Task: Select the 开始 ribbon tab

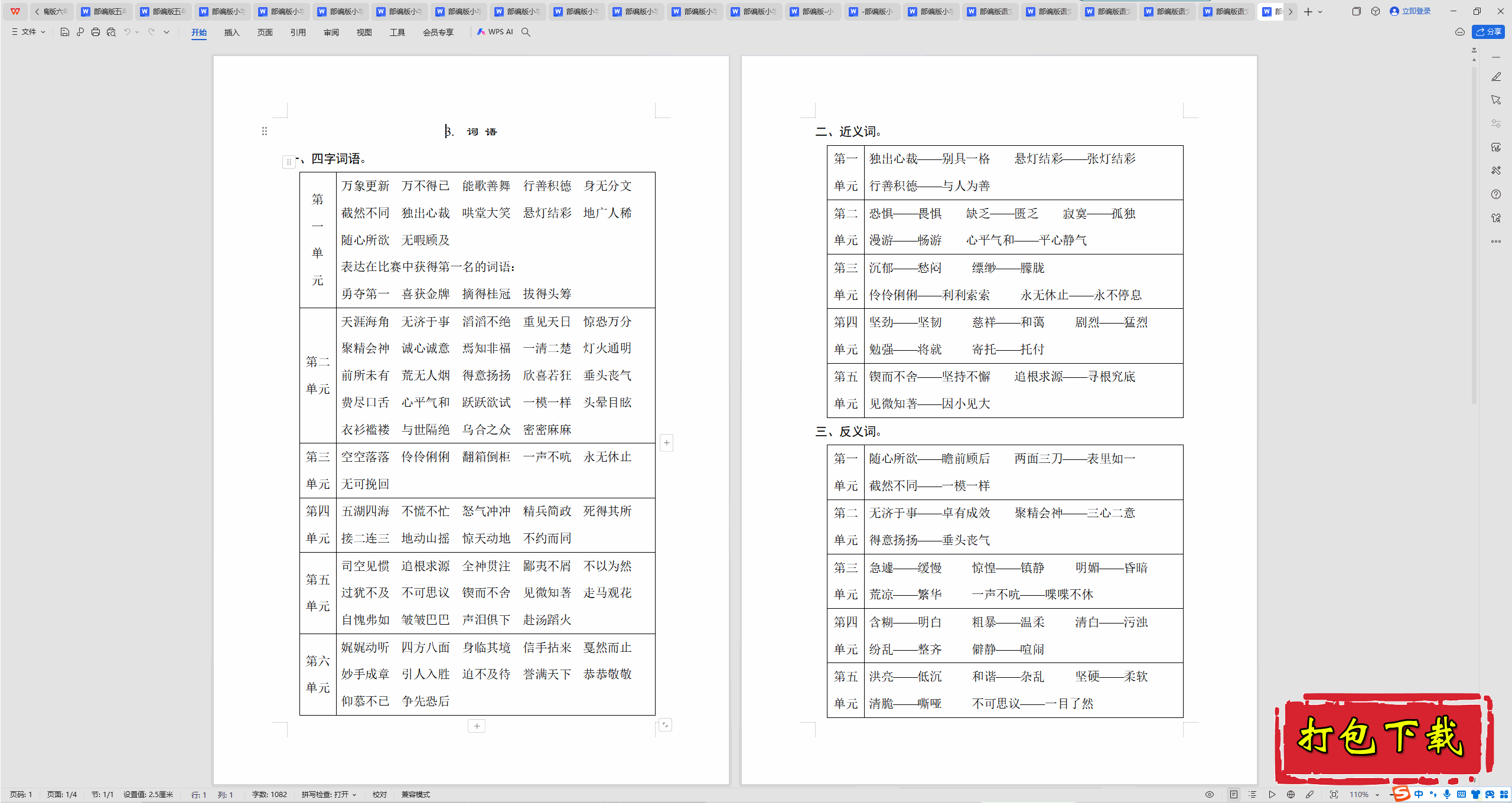Action: (199, 32)
